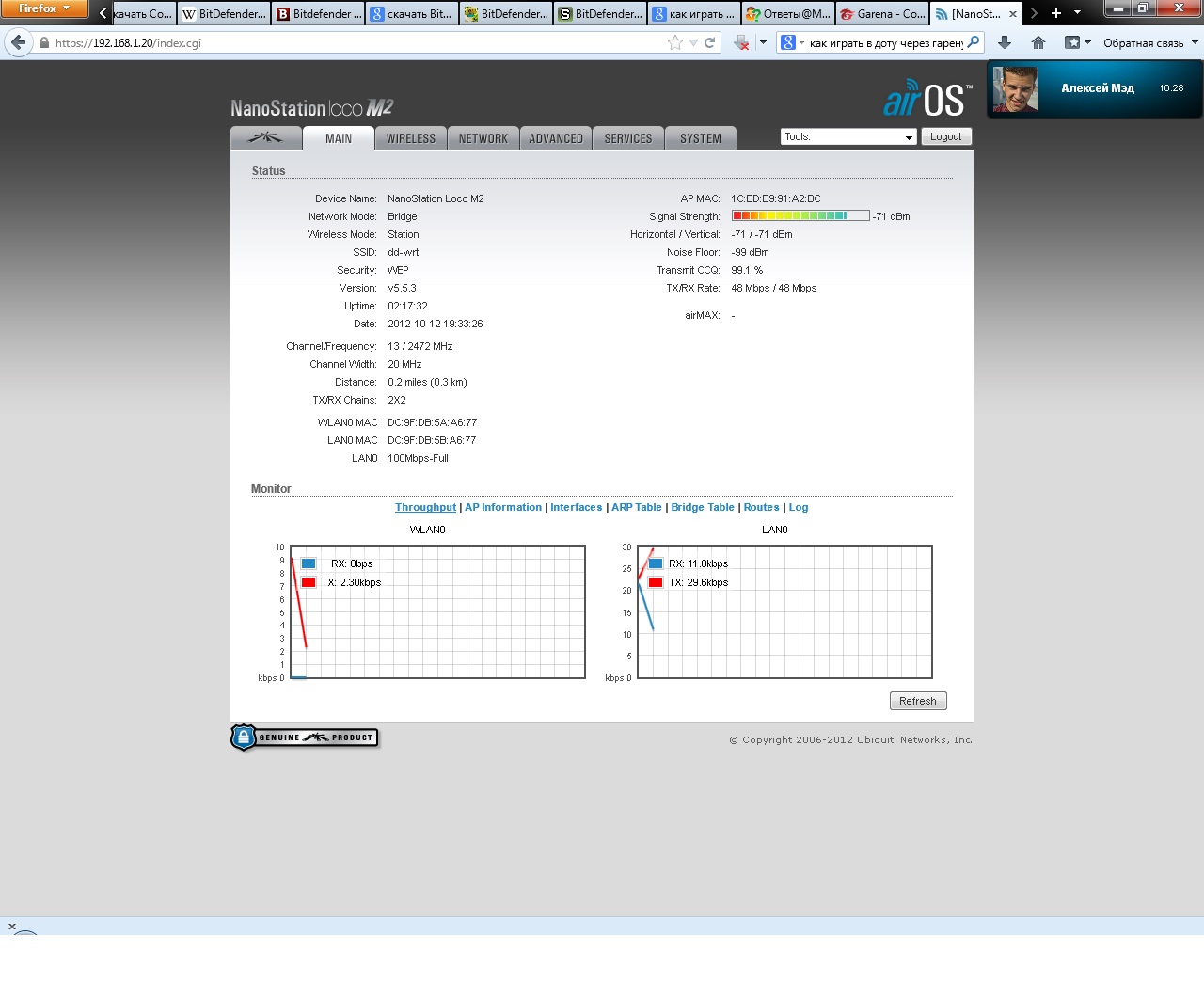Click the airOS logo
This screenshot has width=1204, height=983.
click(x=927, y=99)
